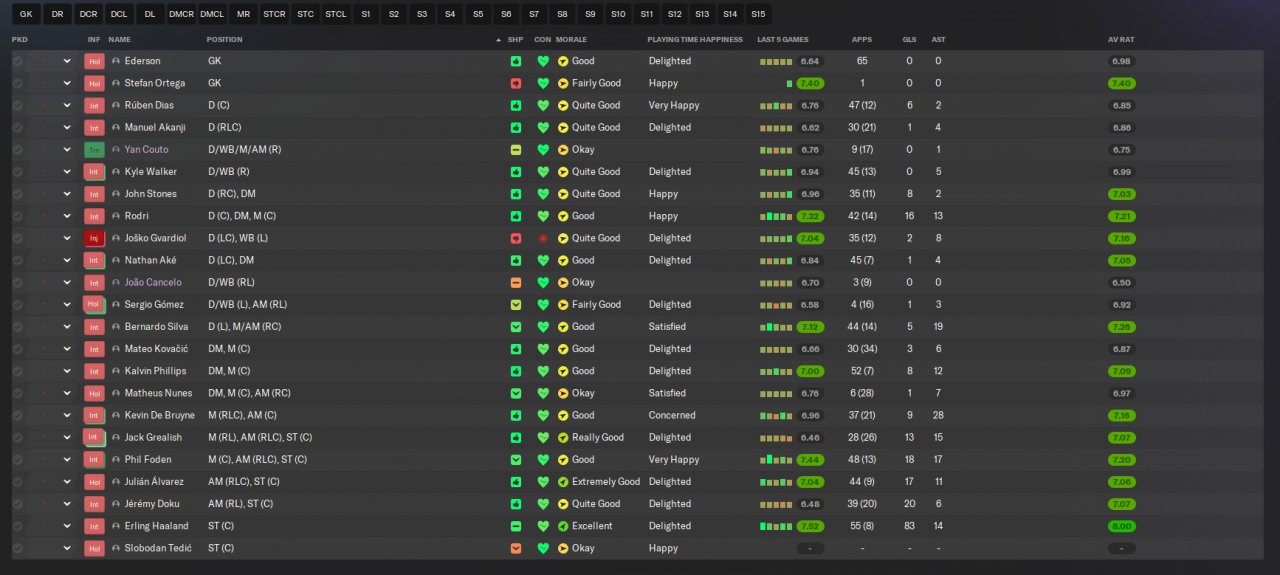Toggle the picked checkmark for Bernardo Silva

pos(18,327)
